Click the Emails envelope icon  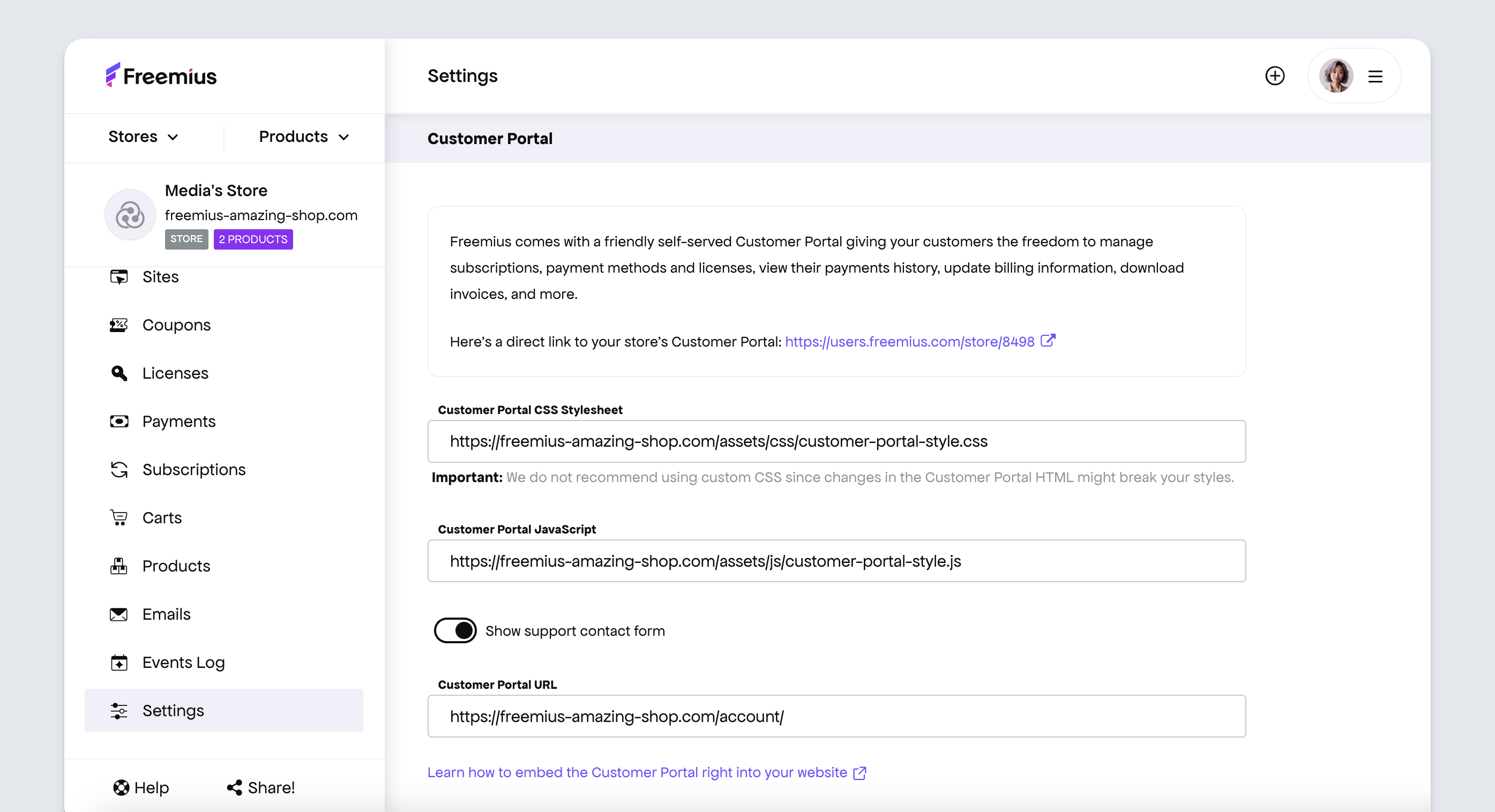[x=119, y=614]
